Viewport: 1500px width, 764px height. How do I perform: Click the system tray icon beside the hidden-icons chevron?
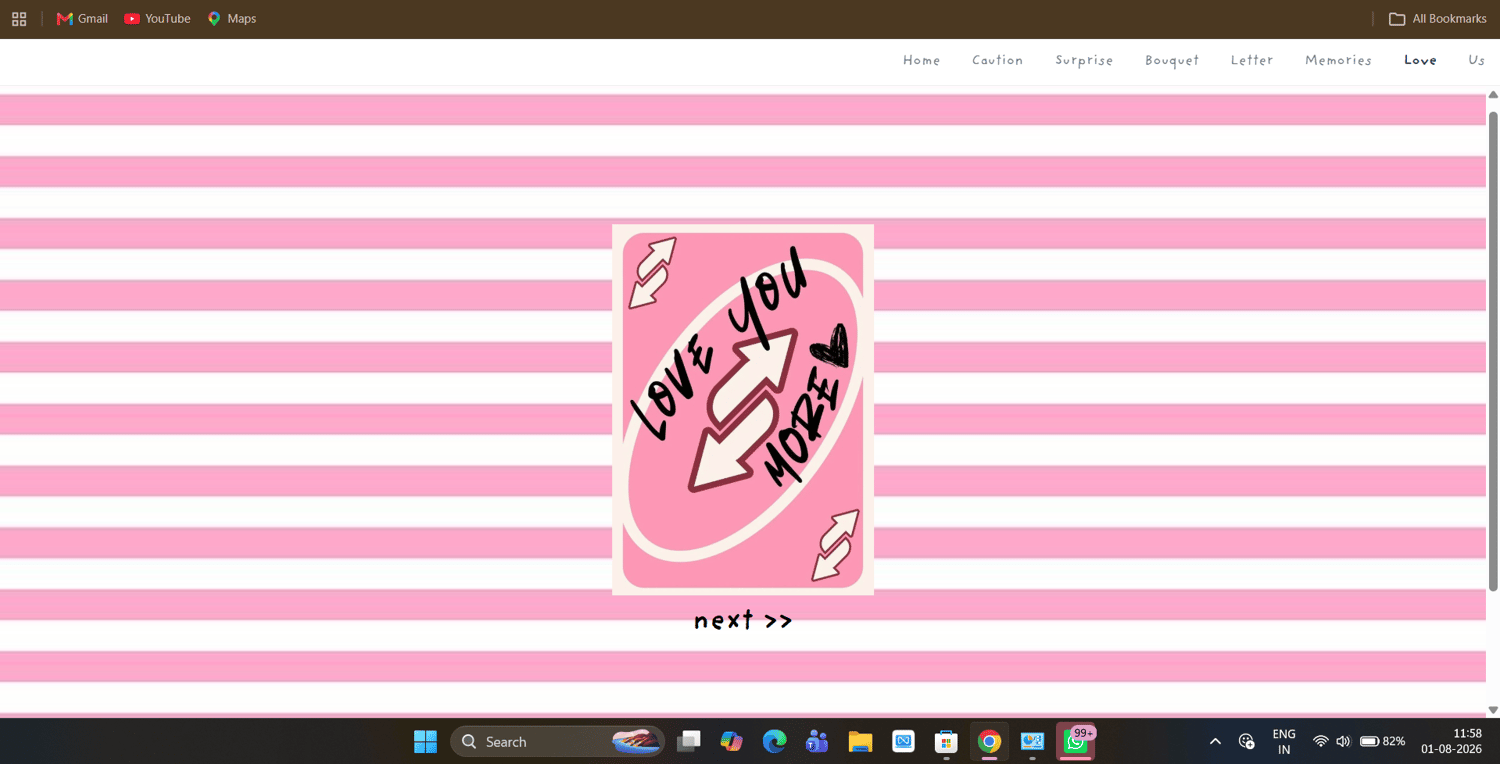click(x=1247, y=742)
